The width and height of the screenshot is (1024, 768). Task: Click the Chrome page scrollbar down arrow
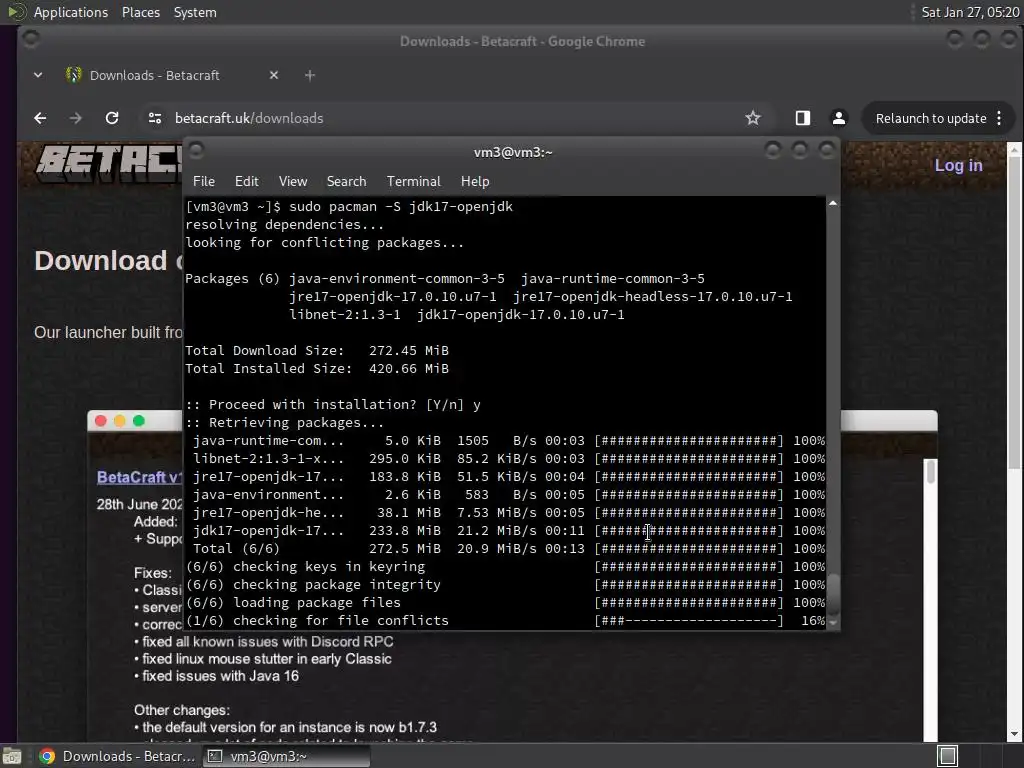(1014, 734)
